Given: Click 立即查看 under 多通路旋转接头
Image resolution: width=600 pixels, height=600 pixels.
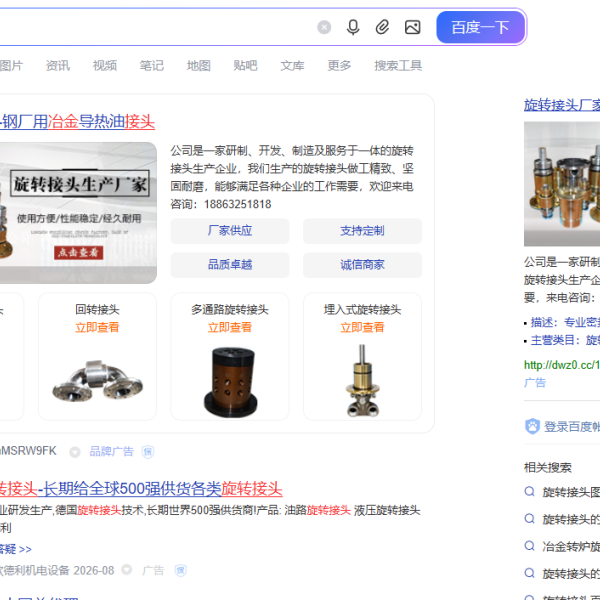Looking at the screenshot, I should pyautogui.click(x=230, y=328).
